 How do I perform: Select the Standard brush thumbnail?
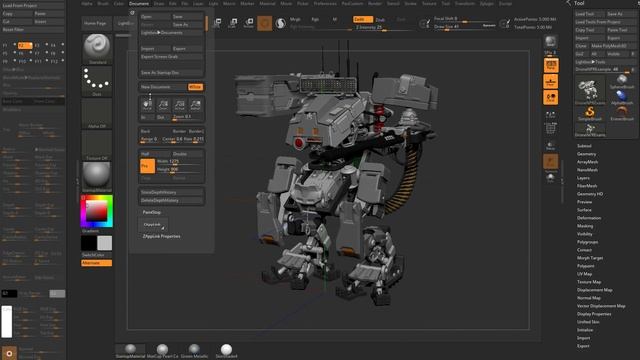click(97, 48)
